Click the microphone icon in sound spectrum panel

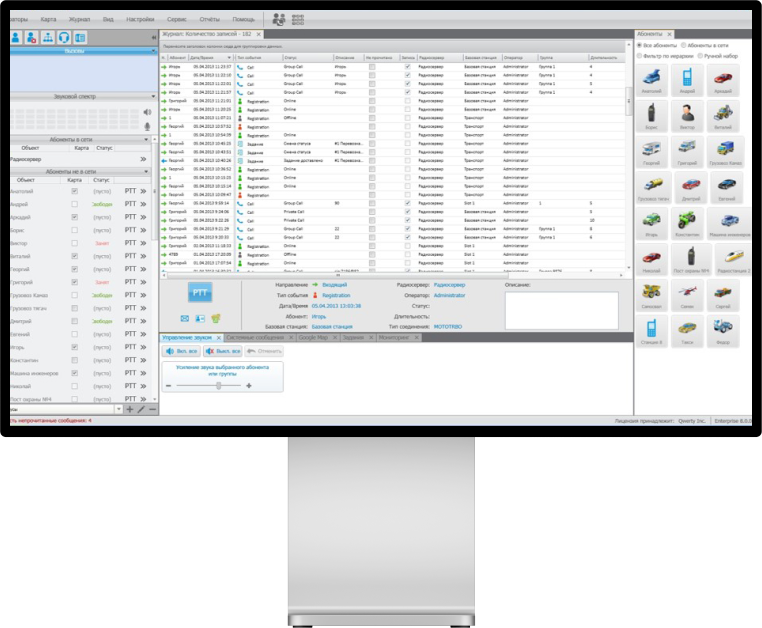coord(149,127)
